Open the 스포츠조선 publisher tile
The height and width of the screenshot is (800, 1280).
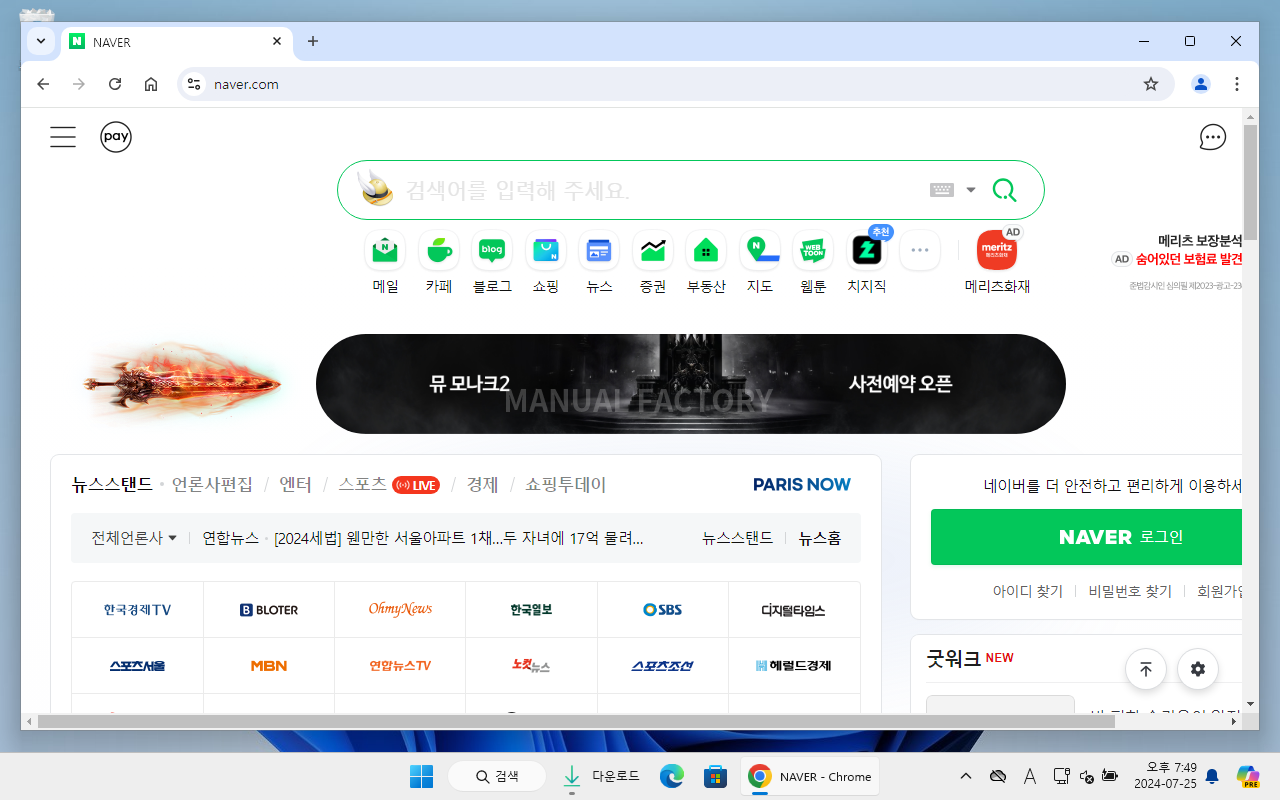click(x=663, y=666)
